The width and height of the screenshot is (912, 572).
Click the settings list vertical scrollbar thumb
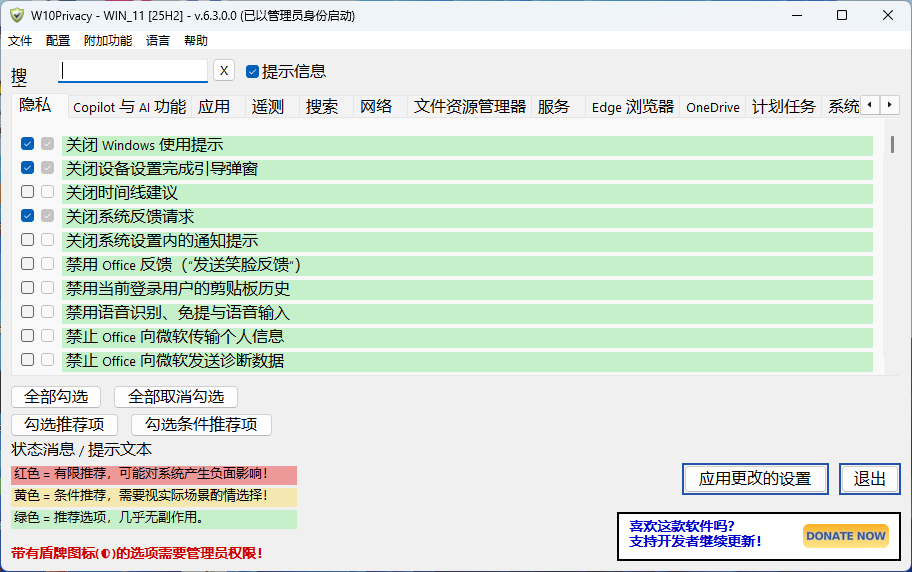892,144
